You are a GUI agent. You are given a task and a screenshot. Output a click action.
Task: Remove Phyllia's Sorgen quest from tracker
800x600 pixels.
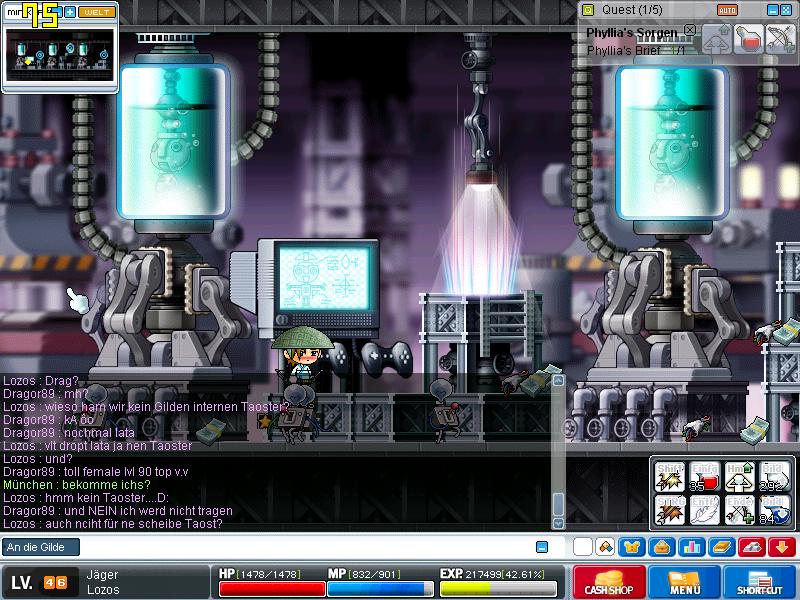[x=690, y=31]
